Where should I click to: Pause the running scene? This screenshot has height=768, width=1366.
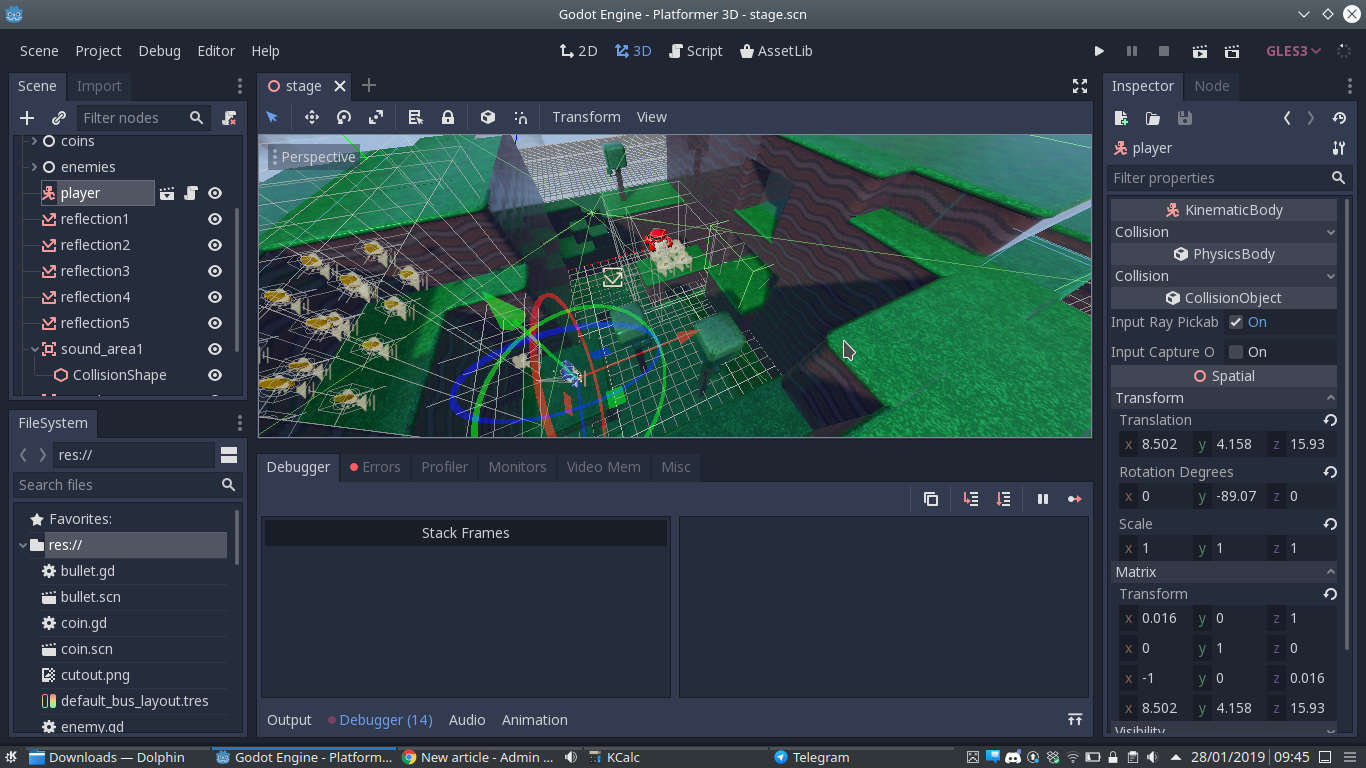1132,51
